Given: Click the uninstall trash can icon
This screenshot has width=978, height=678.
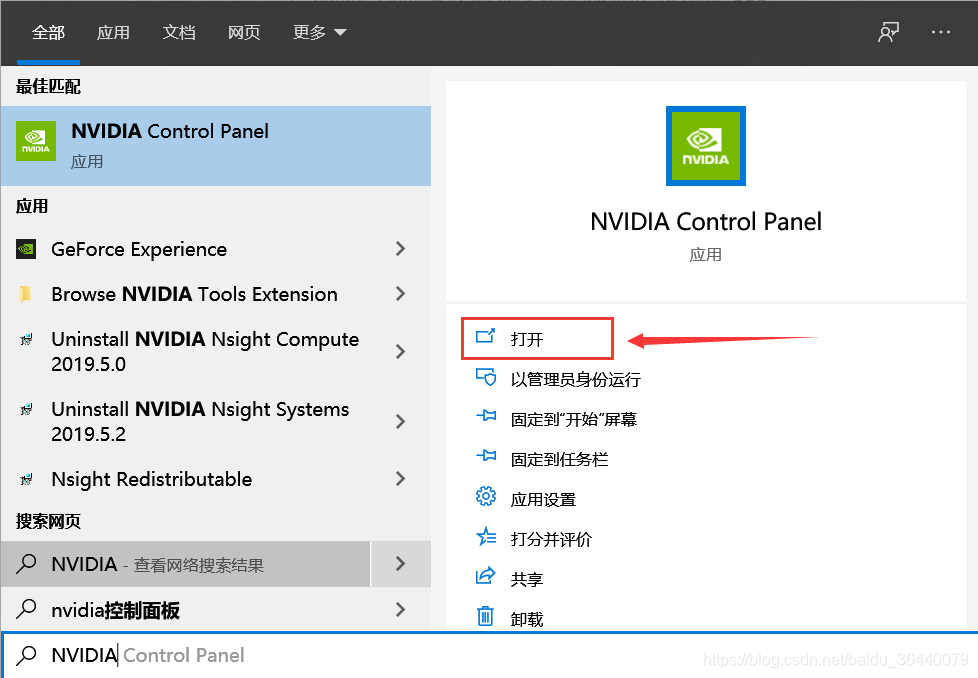Looking at the screenshot, I should coord(485,616).
